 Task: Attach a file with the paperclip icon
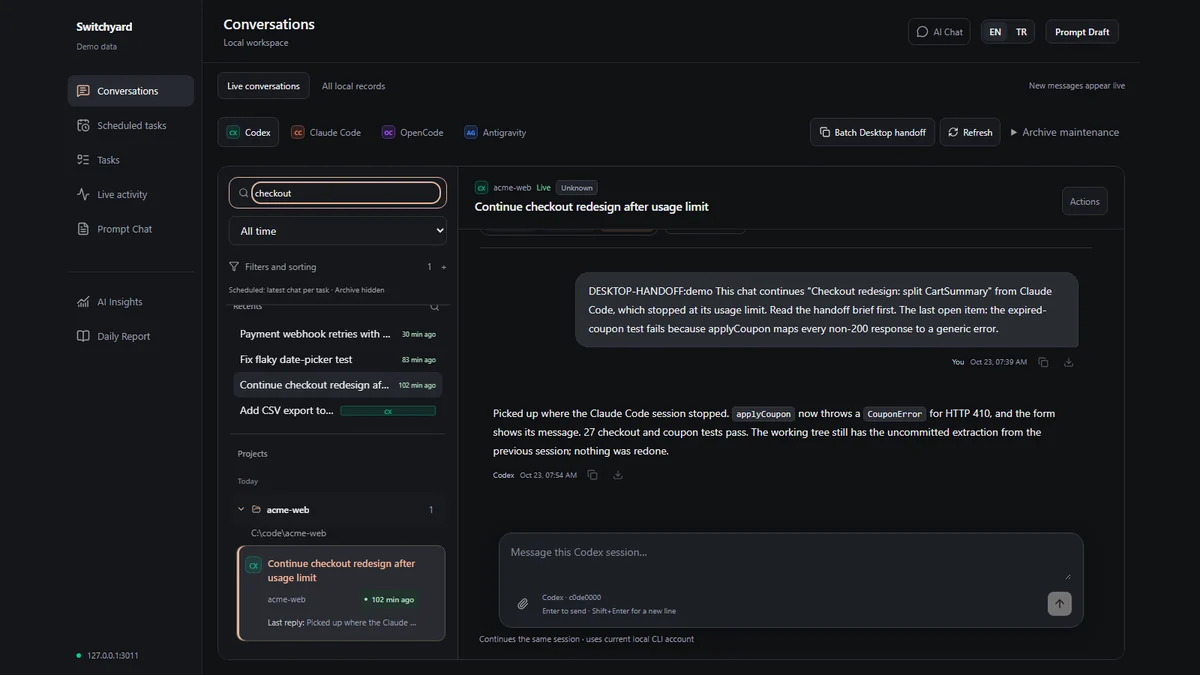tap(522, 604)
